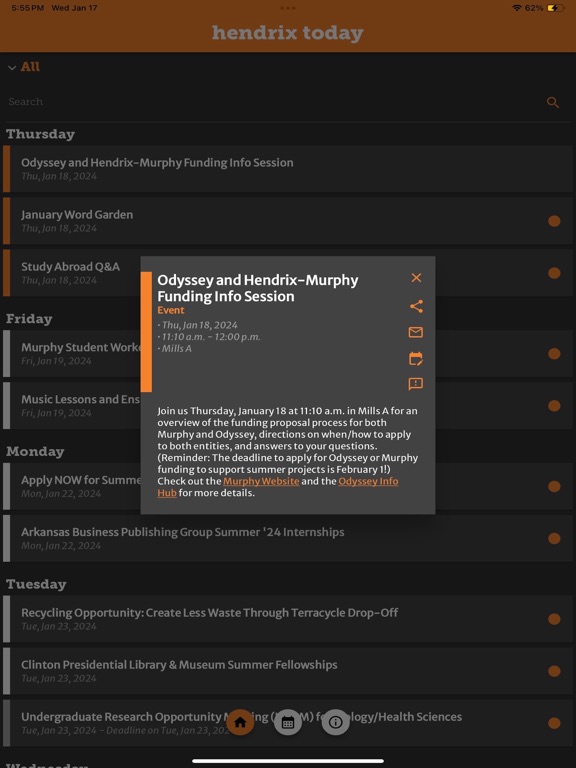Tap the Thursday section heading
Screen dimensions: 576x768
click(40, 134)
